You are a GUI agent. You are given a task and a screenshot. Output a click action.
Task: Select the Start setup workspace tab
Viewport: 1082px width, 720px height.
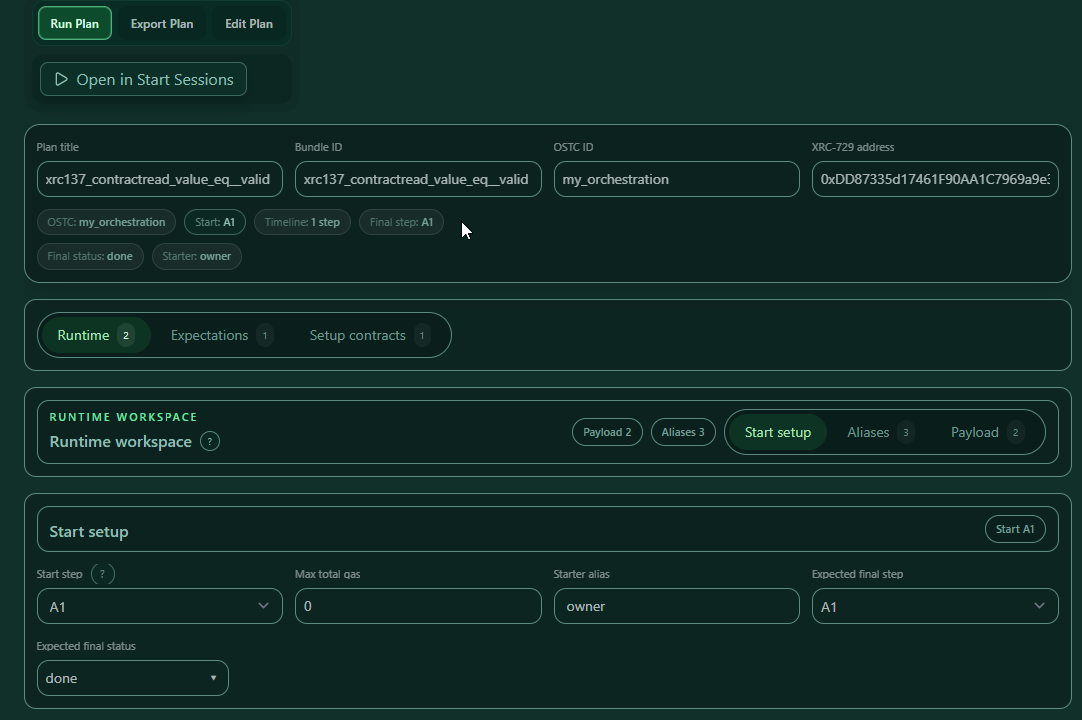778,432
